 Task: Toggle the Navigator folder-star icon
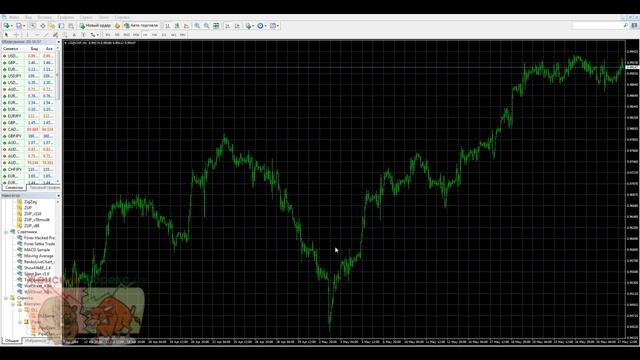(x=52, y=26)
